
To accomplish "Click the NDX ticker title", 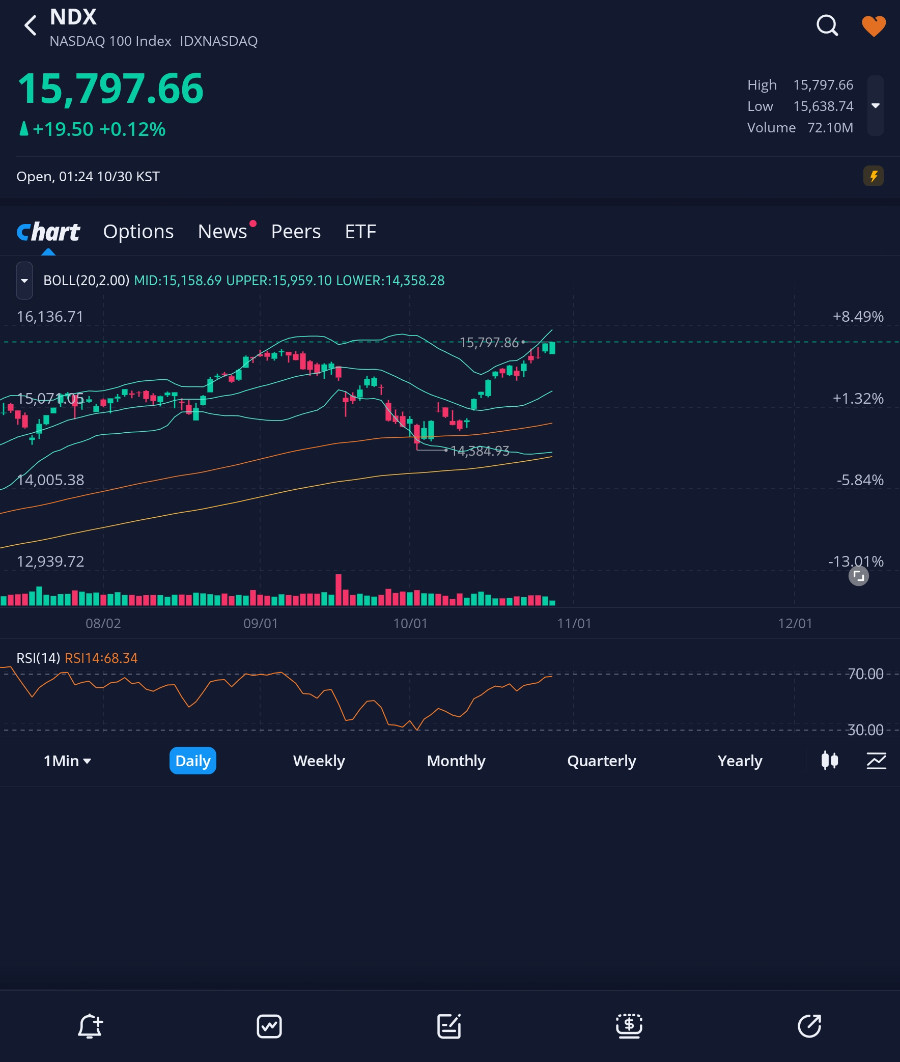I will [x=73, y=17].
